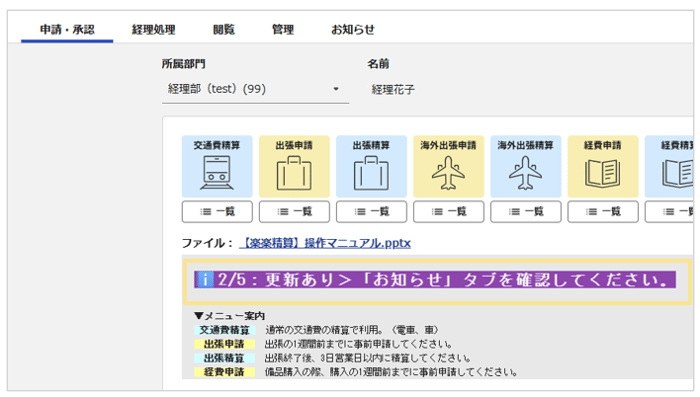Show the 一覧 list under 海外出張精算
The height and width of the screenshot is (397, 700).
click(526, 212)
